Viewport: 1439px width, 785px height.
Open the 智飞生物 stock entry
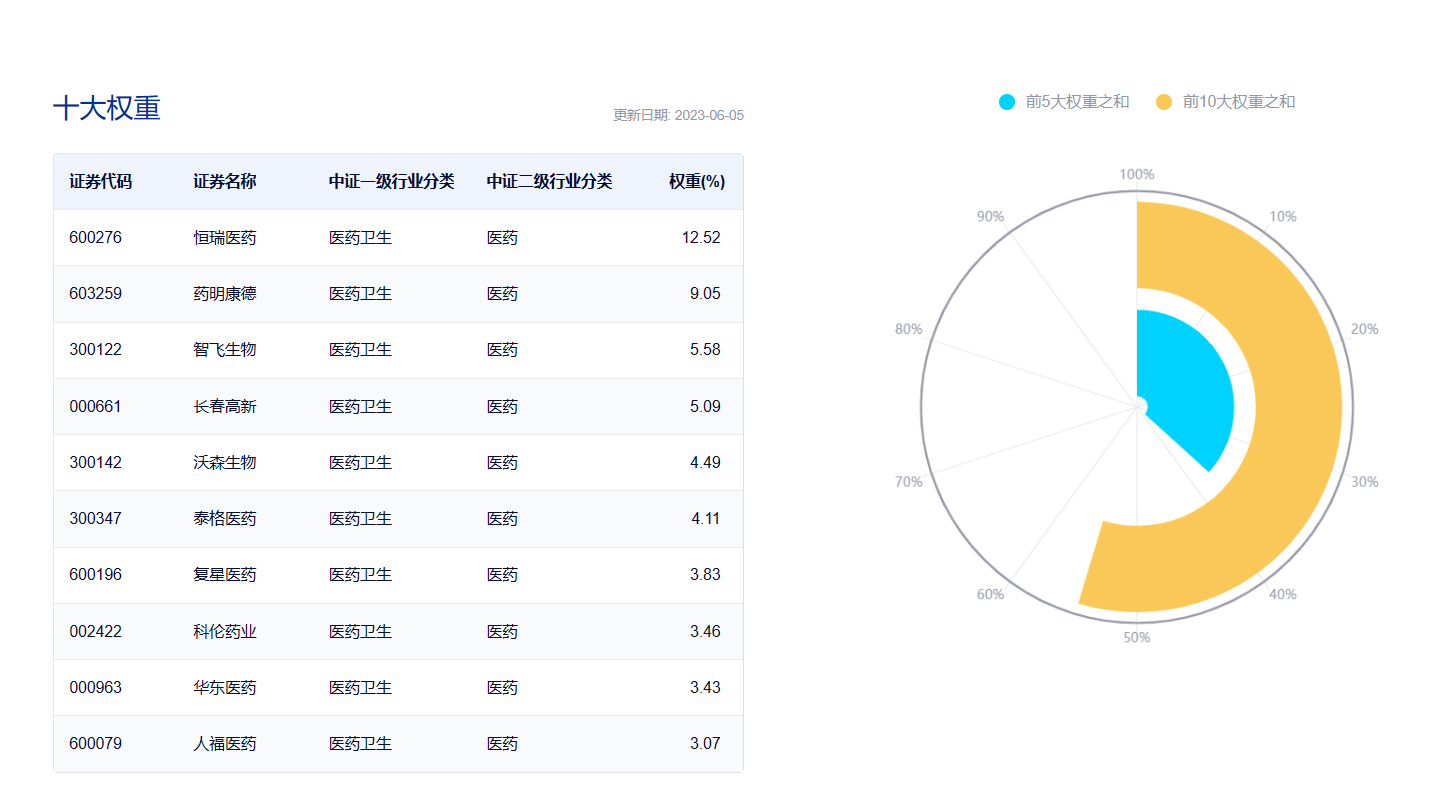click(225, 350)
